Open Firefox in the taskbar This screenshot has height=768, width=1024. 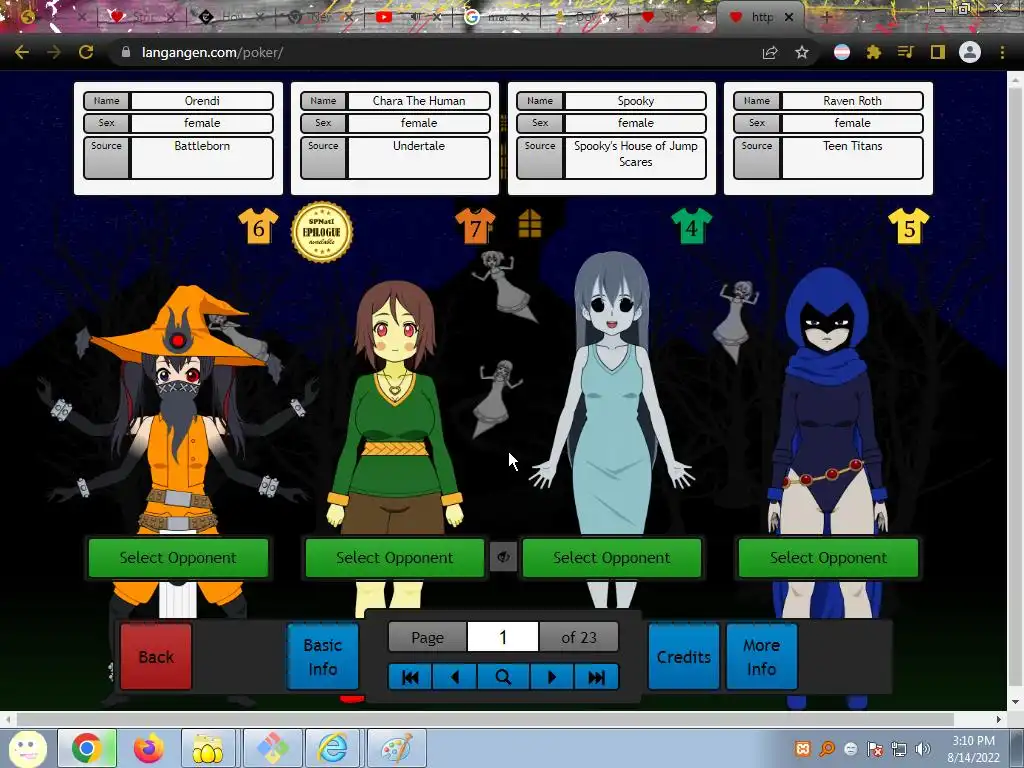[x=149, y=748]
